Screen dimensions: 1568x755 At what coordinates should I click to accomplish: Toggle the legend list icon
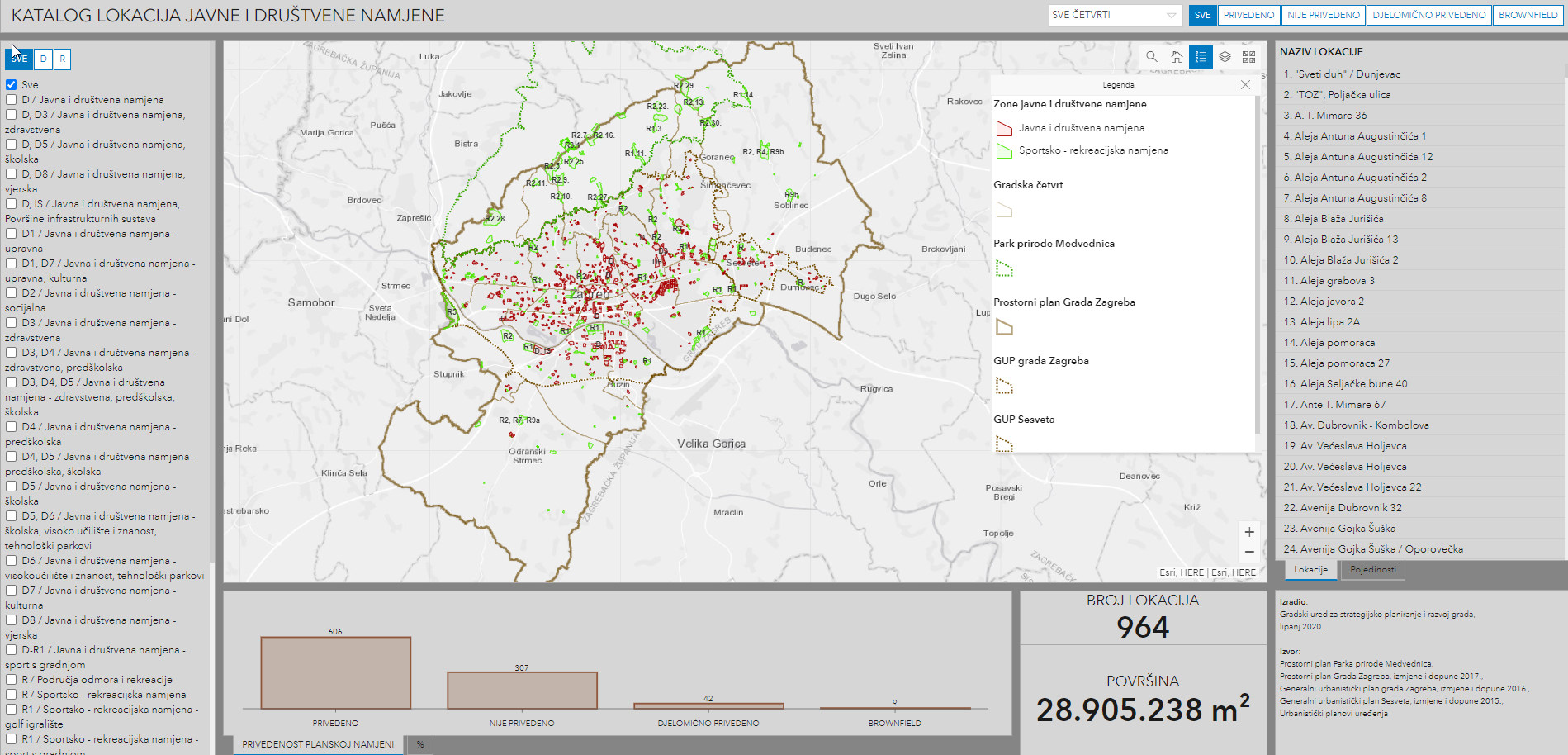(1201, 57)
